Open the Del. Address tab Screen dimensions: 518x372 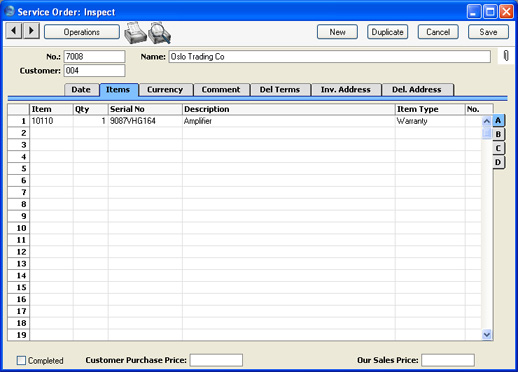click(x=417, y=90)
